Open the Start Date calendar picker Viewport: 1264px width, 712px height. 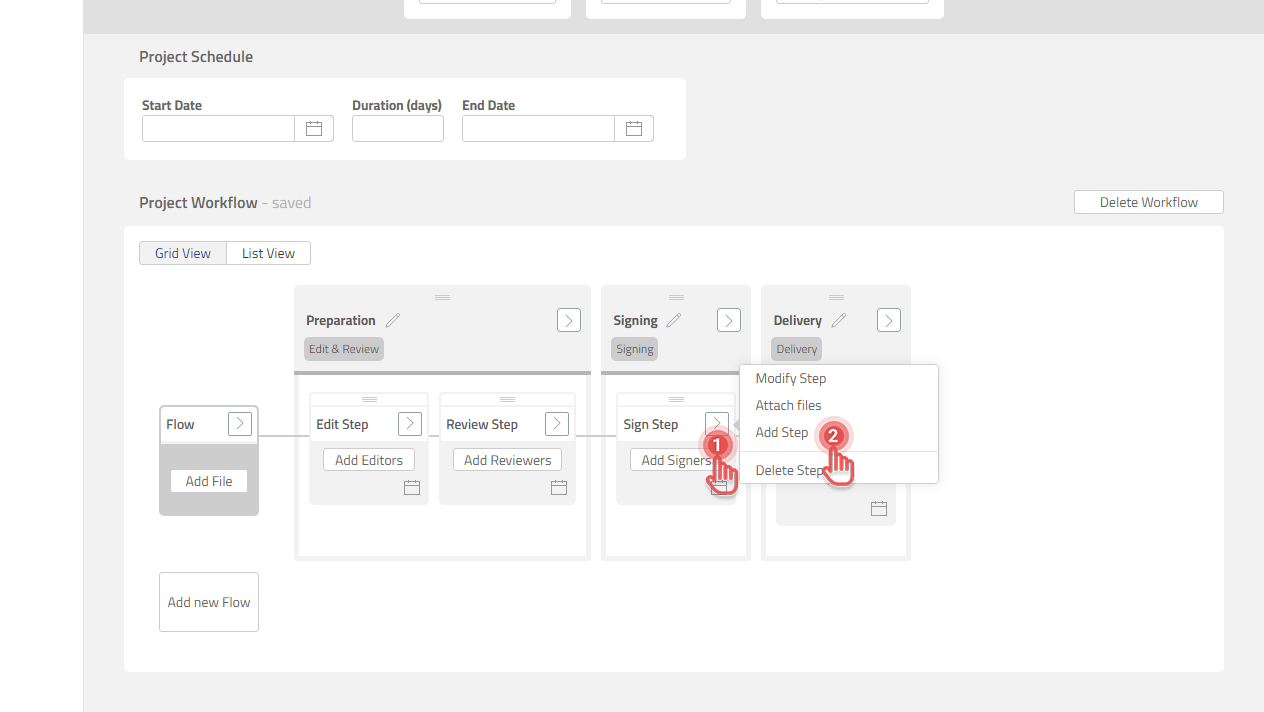point(314,128)
